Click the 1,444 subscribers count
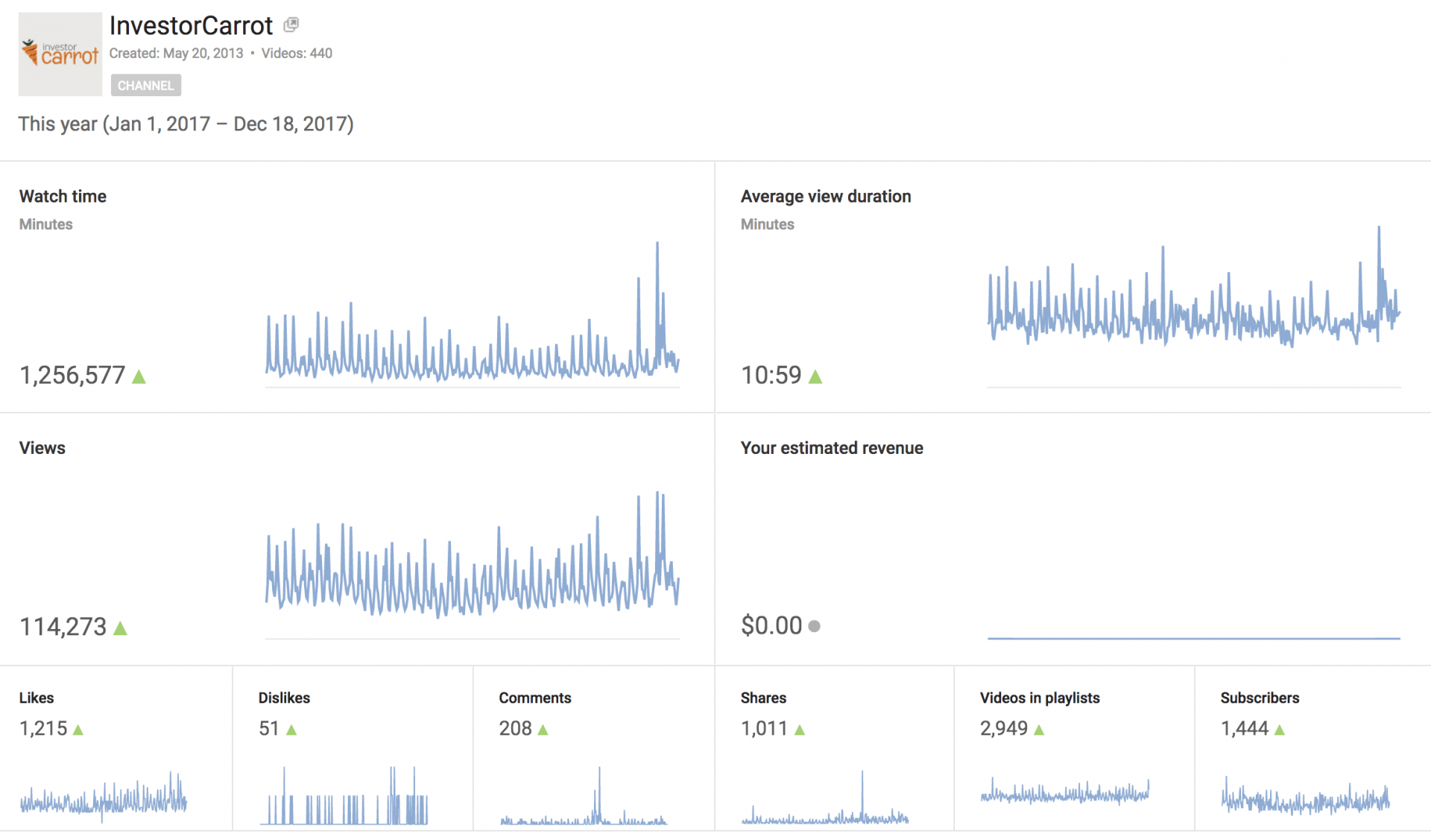The height and width of the screenshot is (840, 1431). 1245,728
